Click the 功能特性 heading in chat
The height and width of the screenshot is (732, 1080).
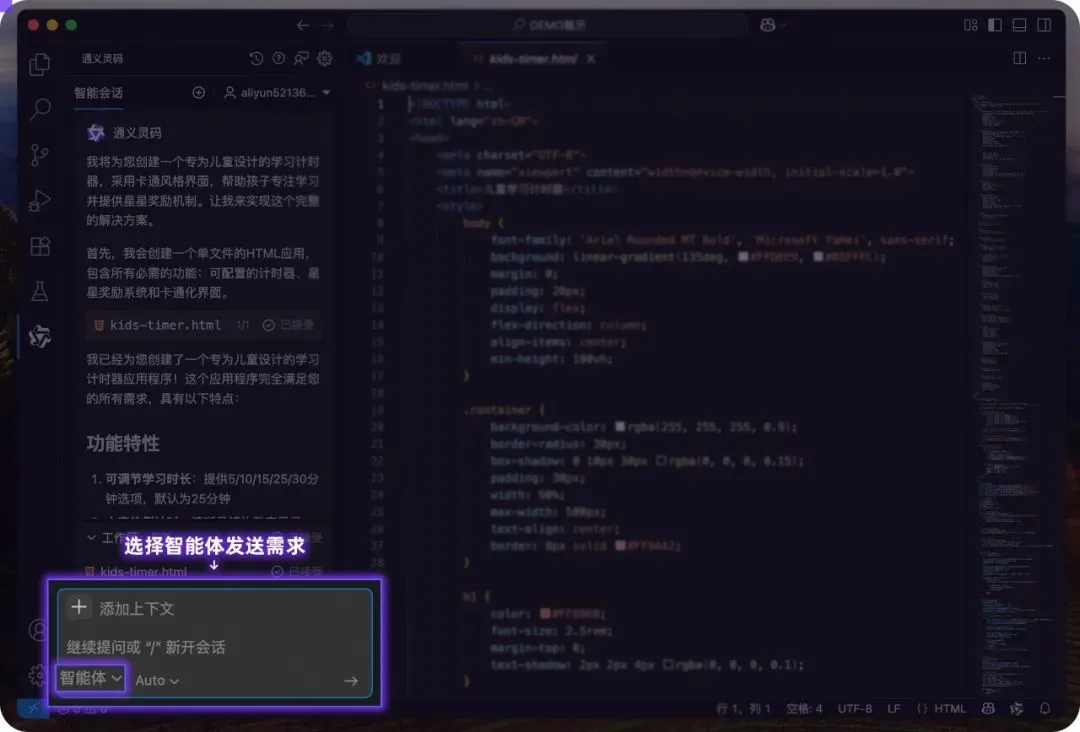click(x=123, y=443)
